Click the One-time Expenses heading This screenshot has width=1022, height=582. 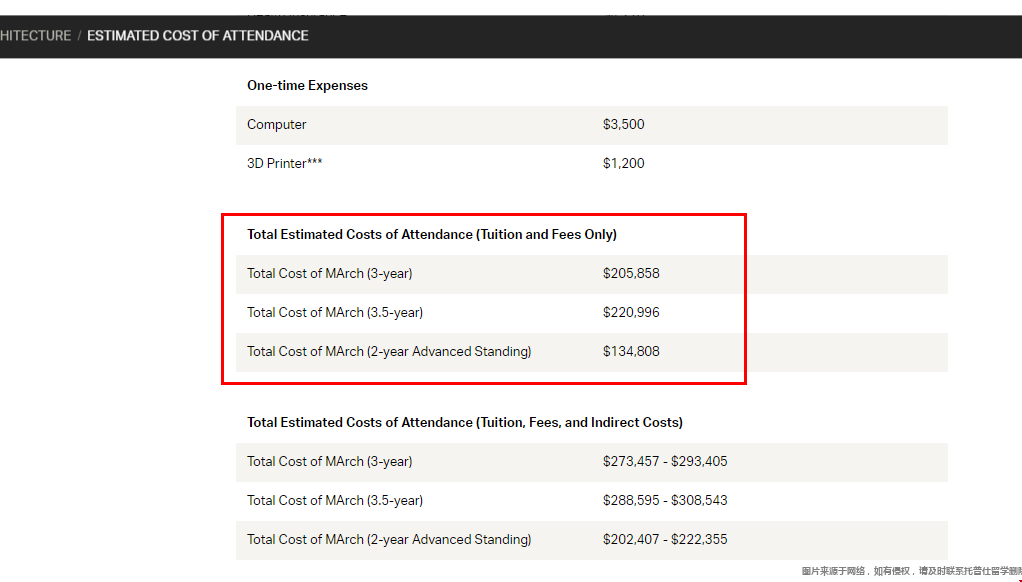pyautogui.click(x=307, y=86)
